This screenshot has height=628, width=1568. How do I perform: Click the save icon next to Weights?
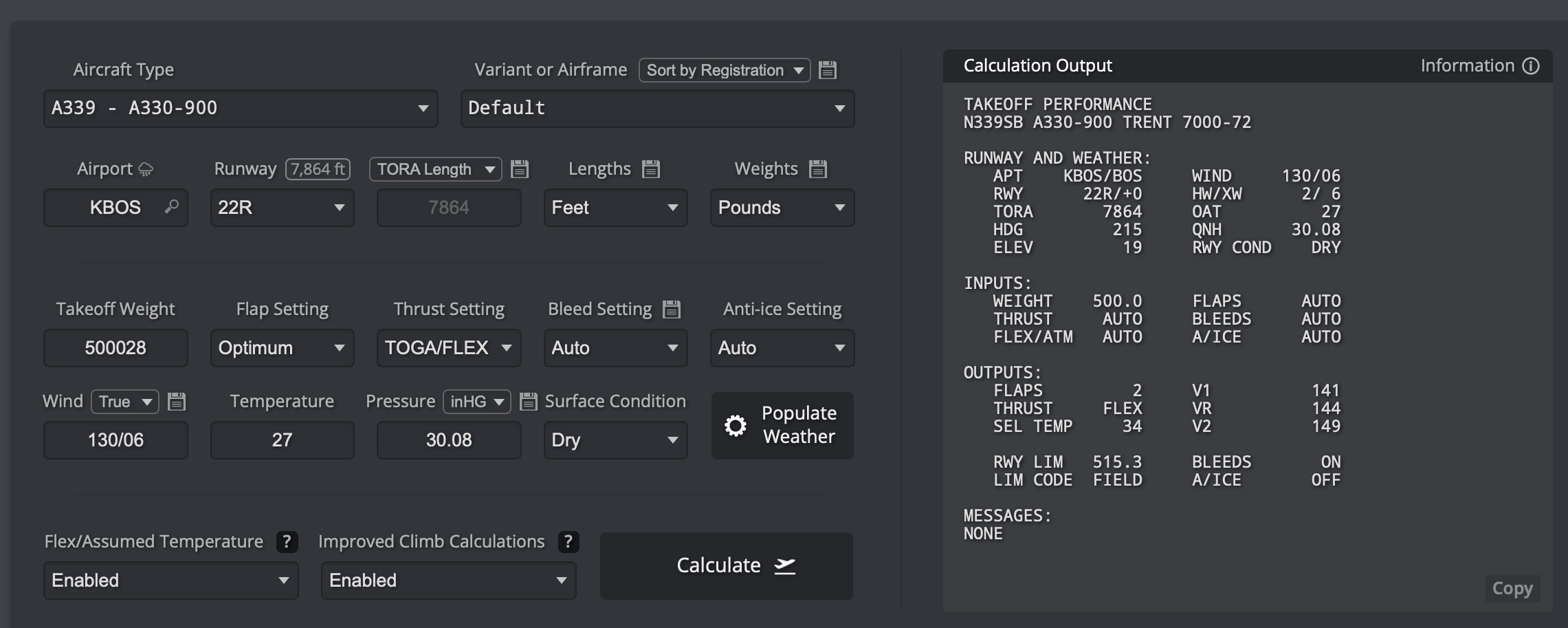coord(818,169)
